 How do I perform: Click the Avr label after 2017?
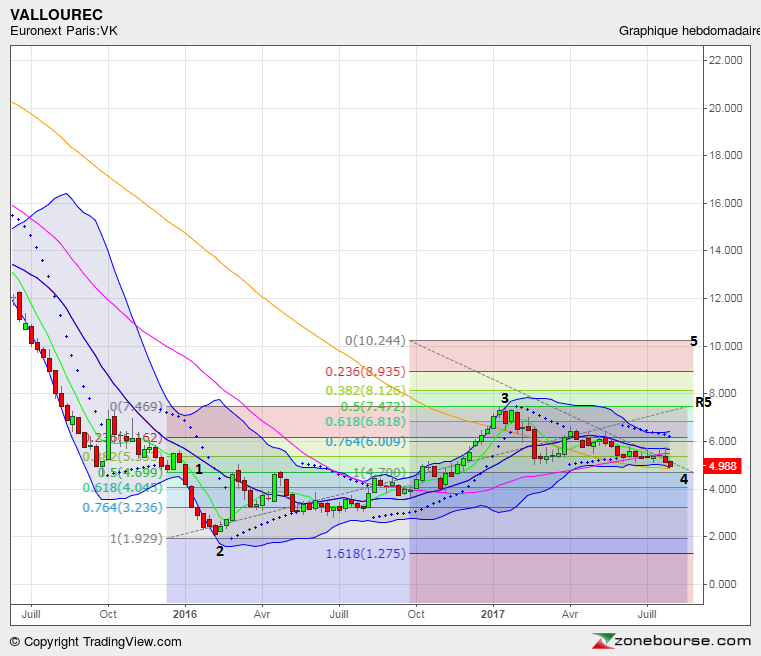570,614
